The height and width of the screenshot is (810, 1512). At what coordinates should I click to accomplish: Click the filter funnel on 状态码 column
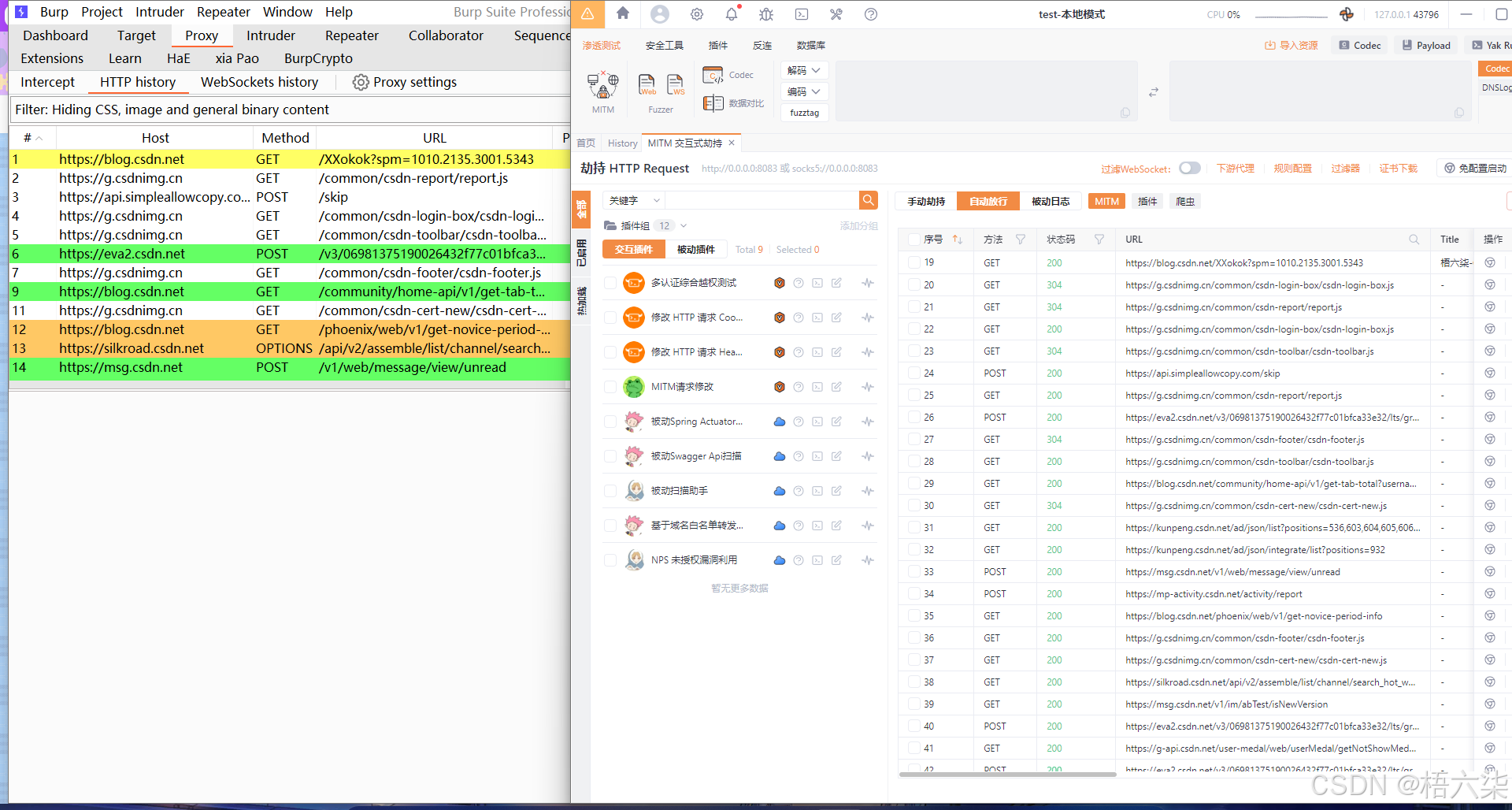pos(1099,240)
